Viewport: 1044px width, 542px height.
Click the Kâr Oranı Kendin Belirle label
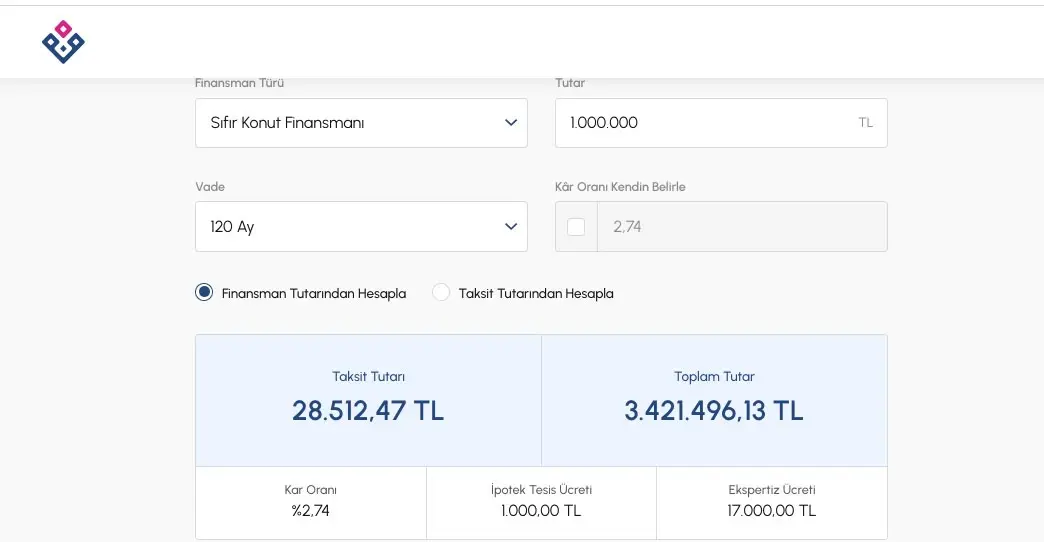coord(620,187)
